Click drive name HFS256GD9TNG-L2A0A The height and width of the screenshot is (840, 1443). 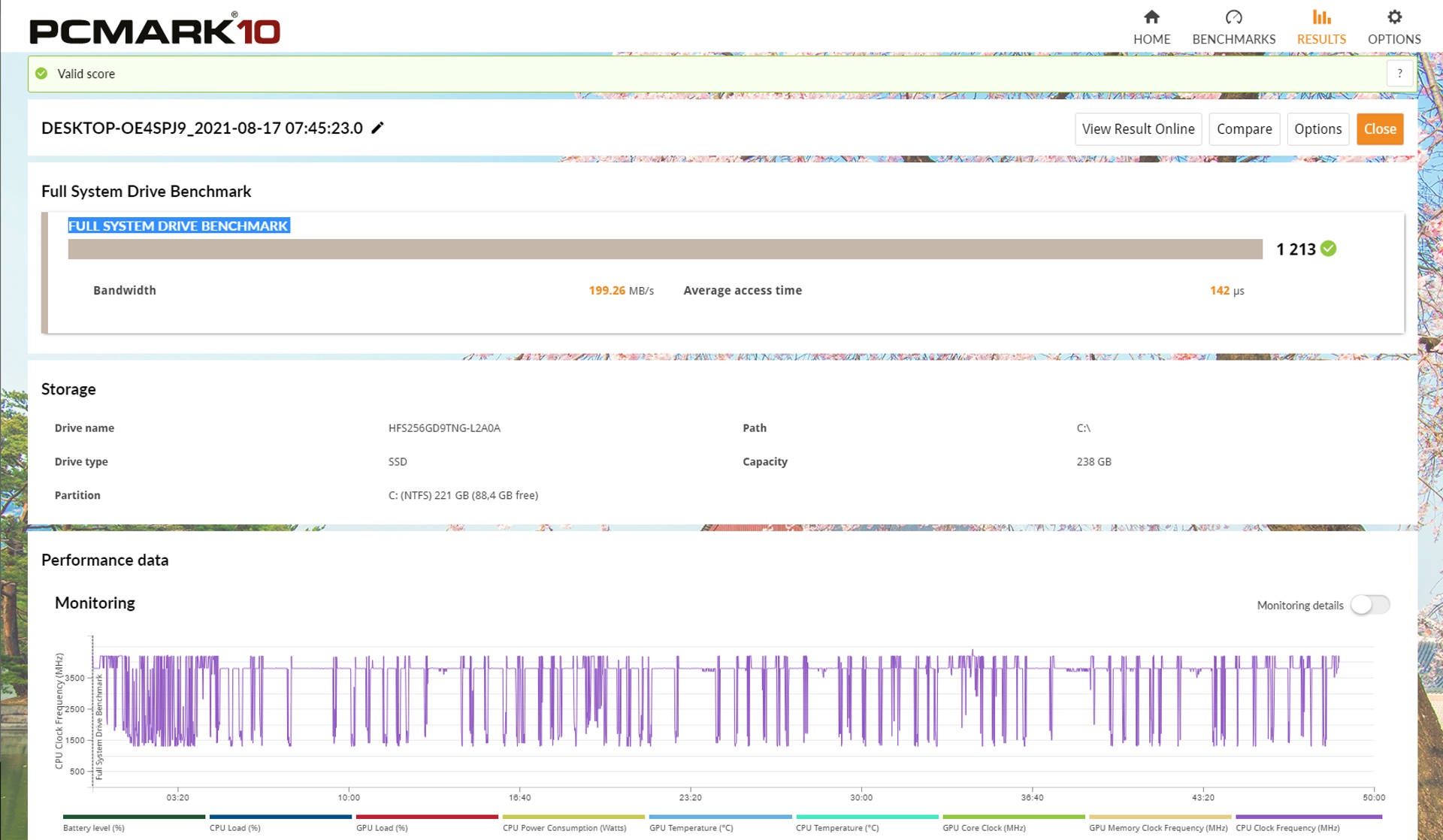(444, 428)
